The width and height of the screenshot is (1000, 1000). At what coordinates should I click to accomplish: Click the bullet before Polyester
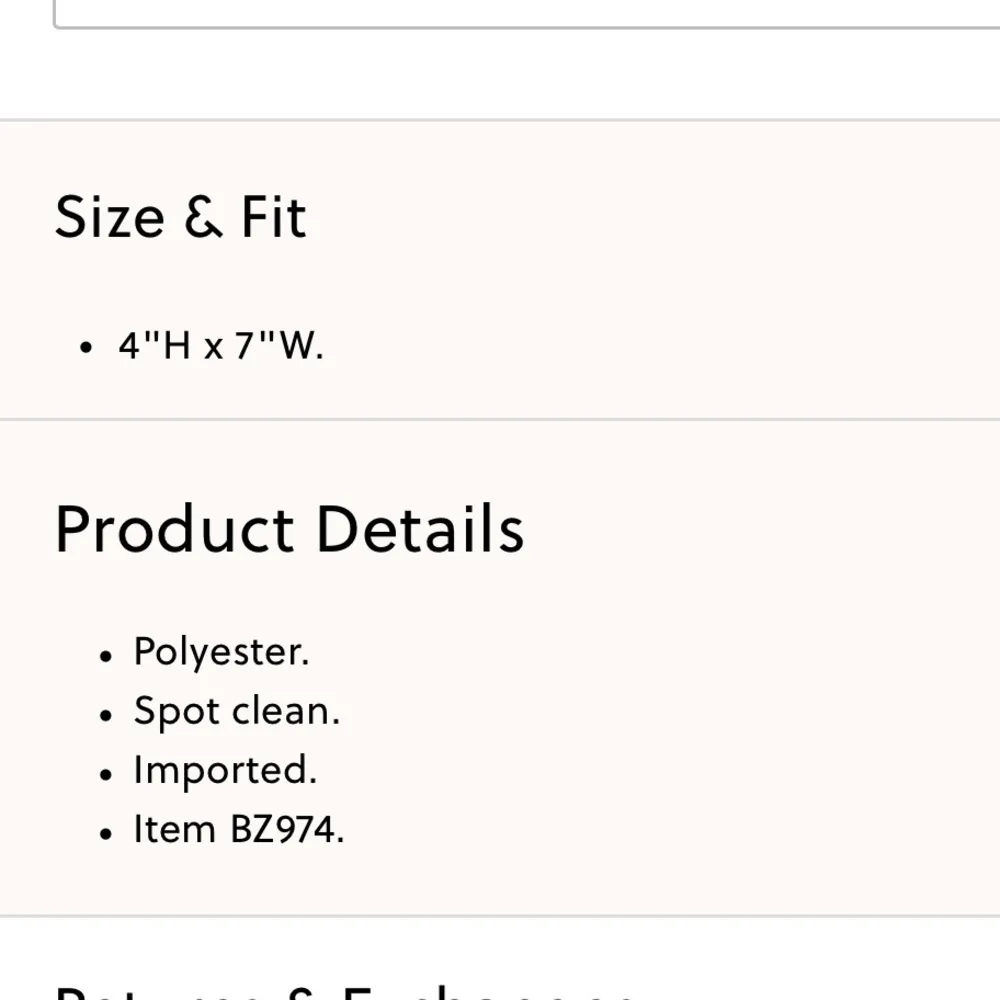coord(107,656)
